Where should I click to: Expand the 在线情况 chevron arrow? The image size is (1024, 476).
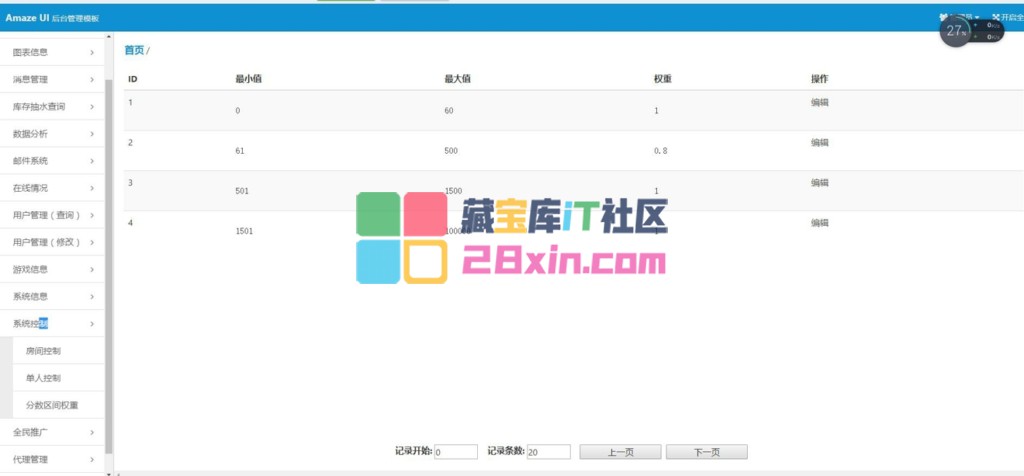[x=92, y=188]
